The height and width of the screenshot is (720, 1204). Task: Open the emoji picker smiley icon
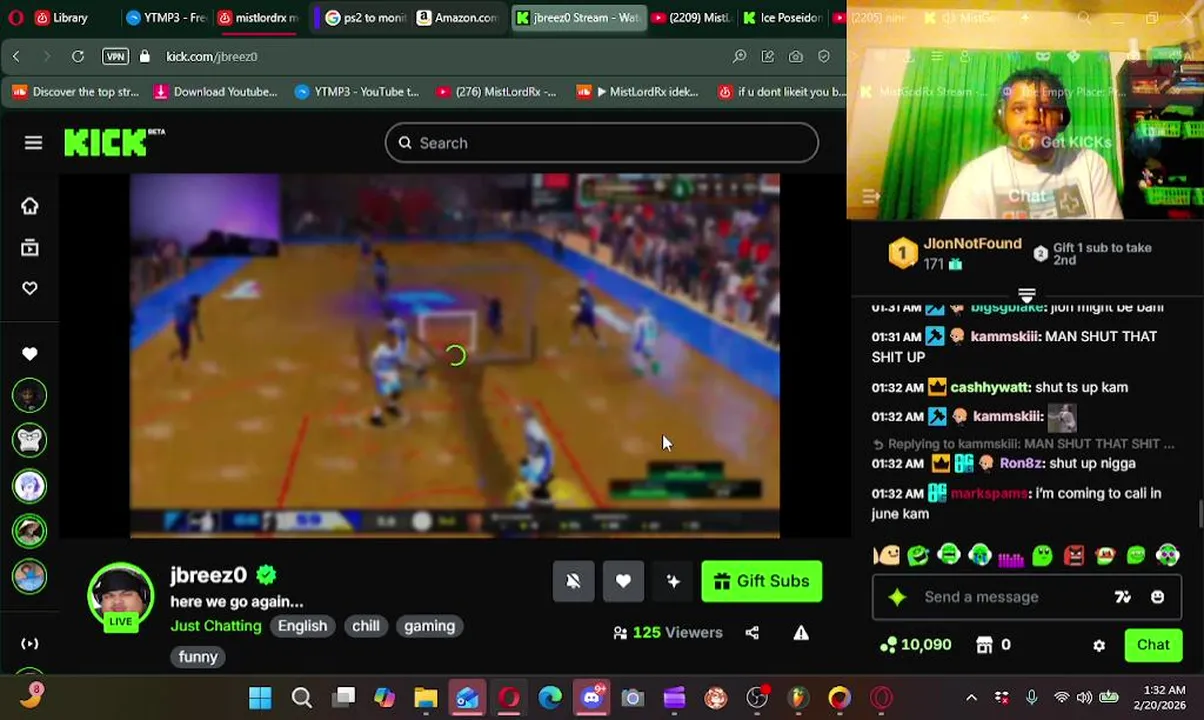click(1157, 597)
